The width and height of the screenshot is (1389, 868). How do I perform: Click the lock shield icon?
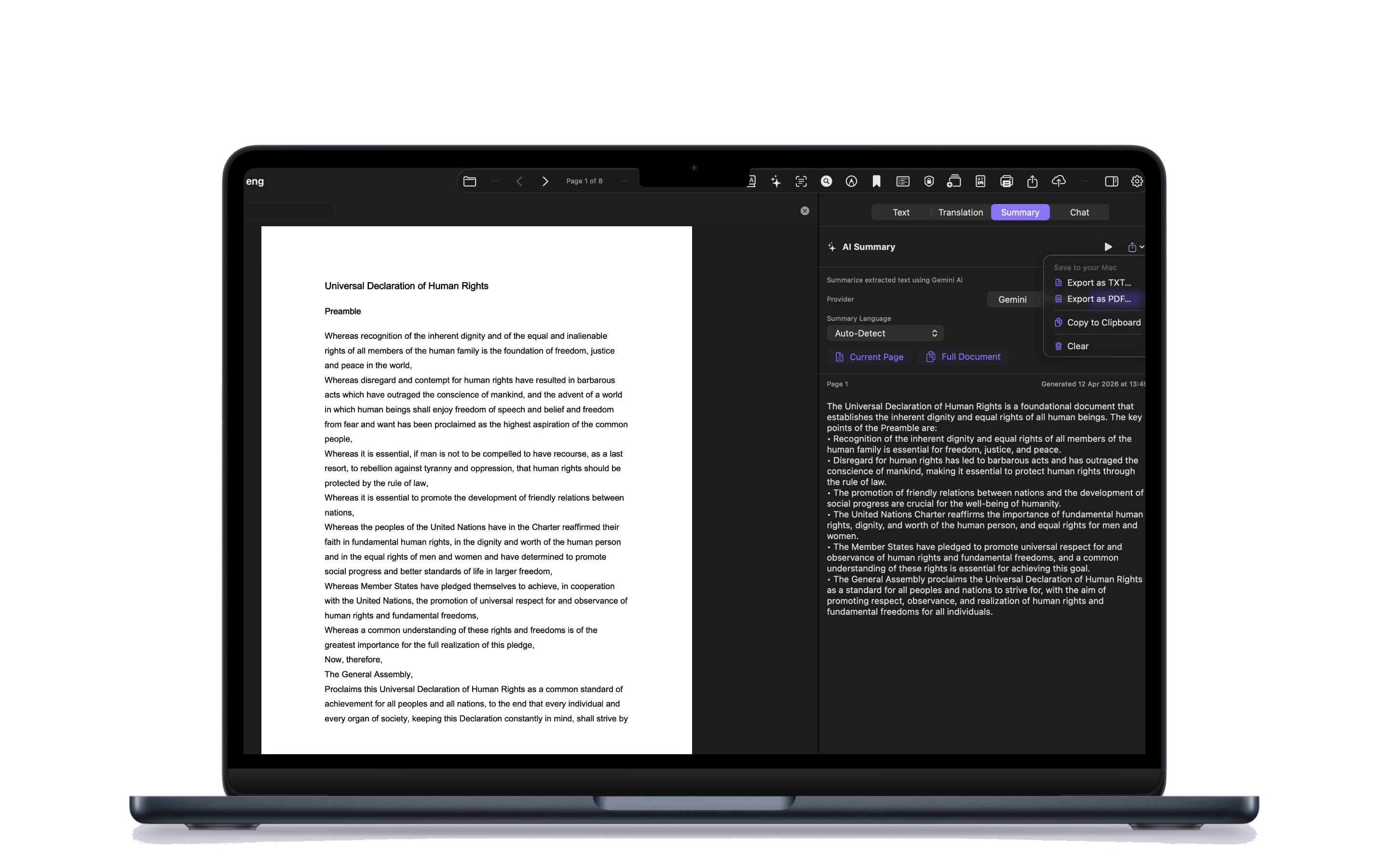pyautogui.click(x=929, y=181)
